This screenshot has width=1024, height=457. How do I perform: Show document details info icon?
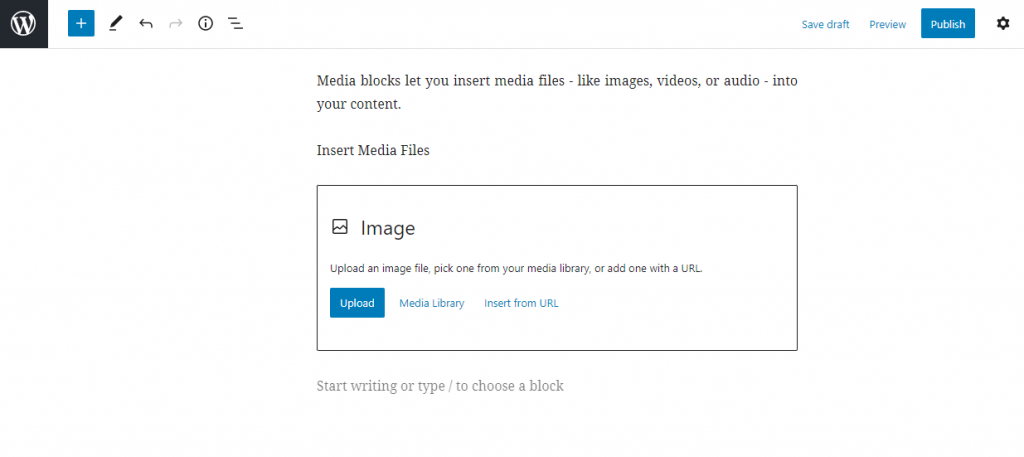(206, 24)
